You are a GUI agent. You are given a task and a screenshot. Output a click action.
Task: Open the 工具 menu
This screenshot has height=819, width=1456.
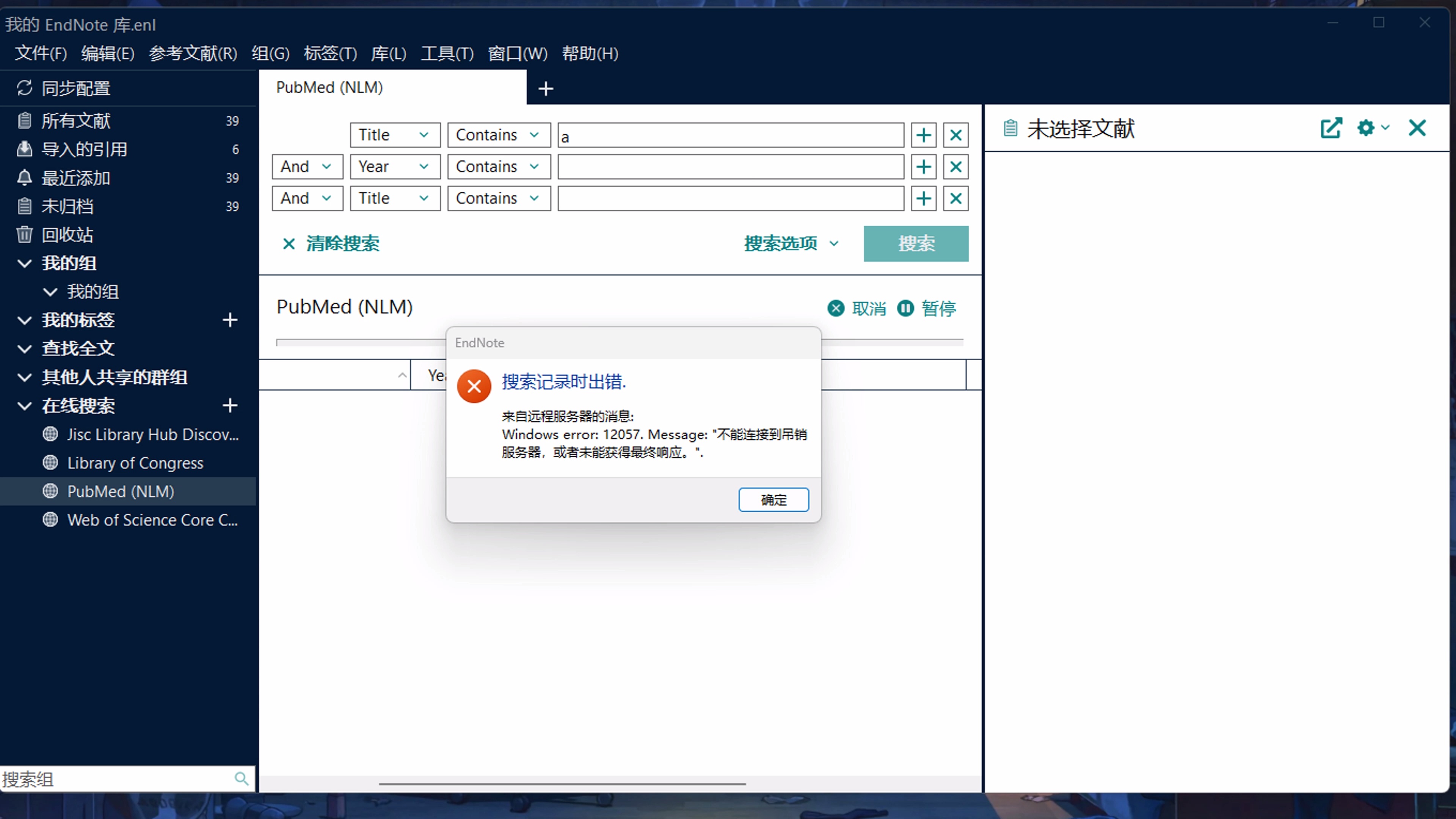(x=447, y=54)
